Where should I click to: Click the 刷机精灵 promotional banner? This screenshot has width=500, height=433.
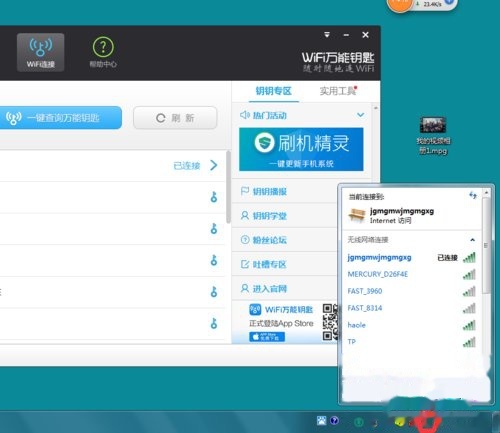(x=301, y=149)
